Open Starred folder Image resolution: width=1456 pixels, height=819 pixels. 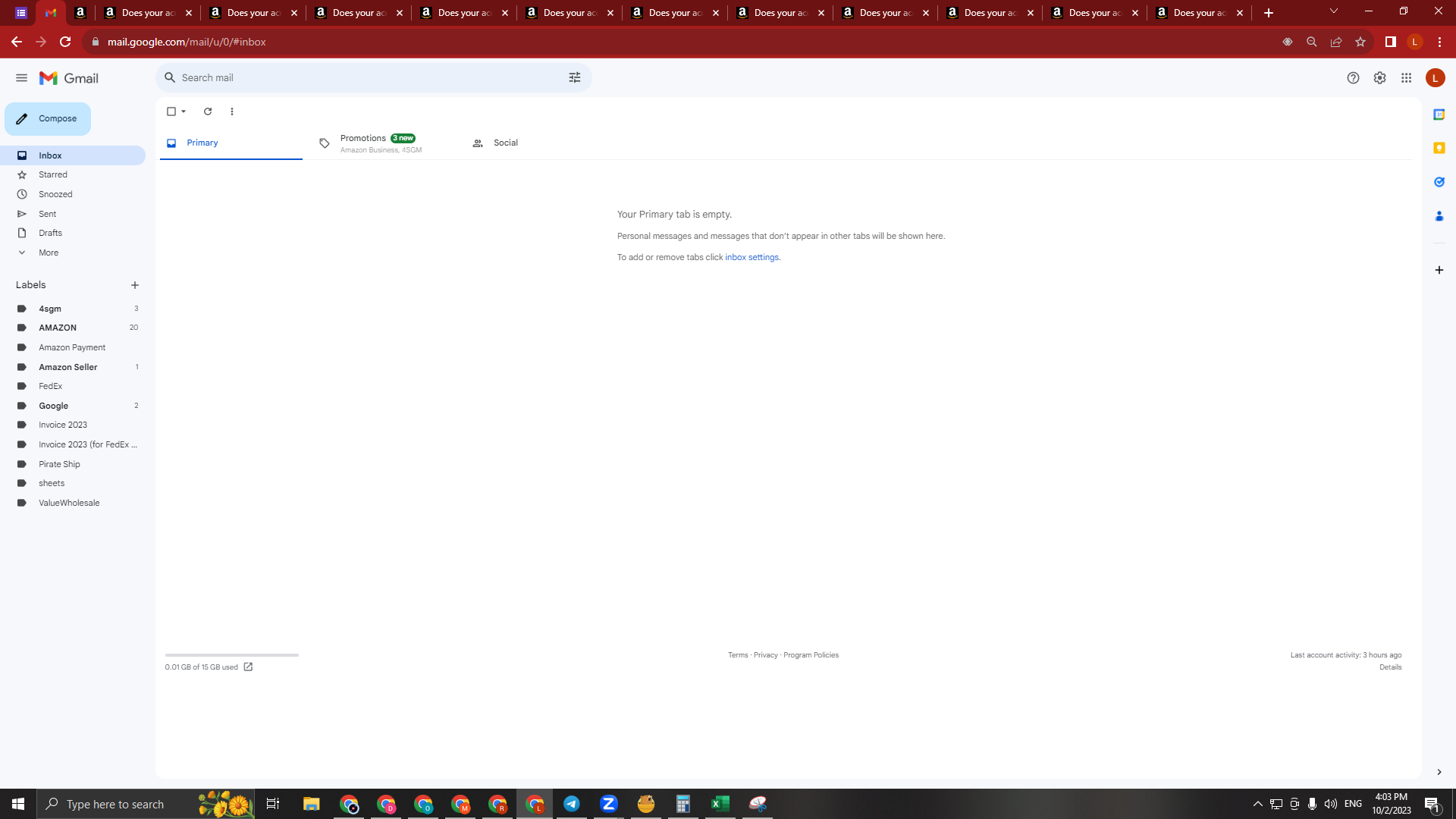(x=73, y=174)
